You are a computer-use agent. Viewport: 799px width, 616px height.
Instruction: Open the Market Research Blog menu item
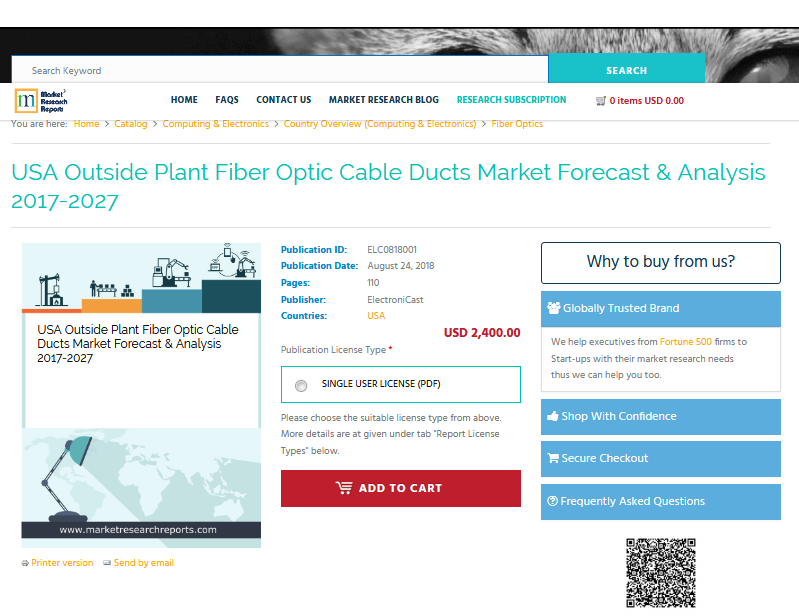383,100
